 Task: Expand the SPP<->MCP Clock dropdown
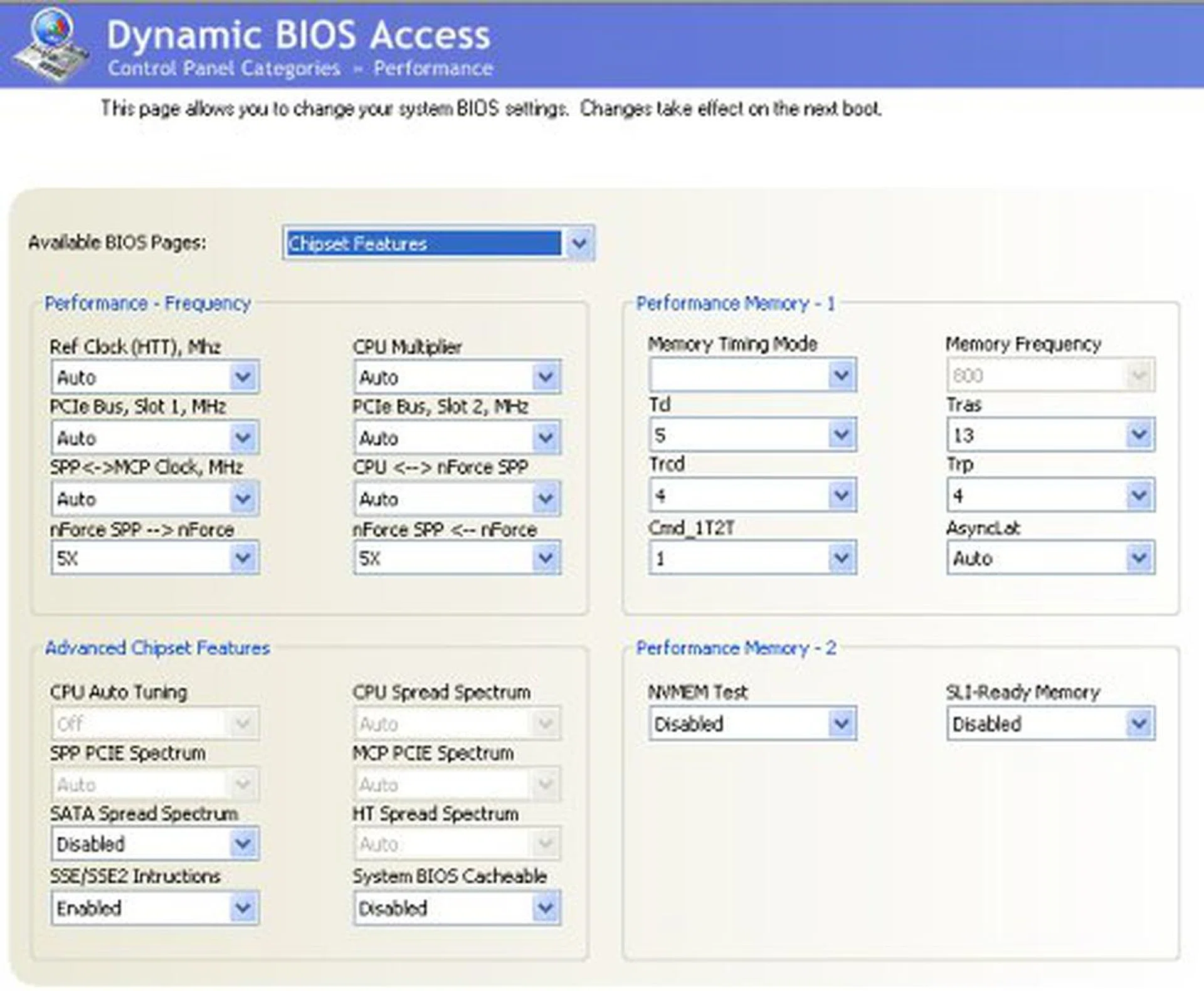[243, 498]
